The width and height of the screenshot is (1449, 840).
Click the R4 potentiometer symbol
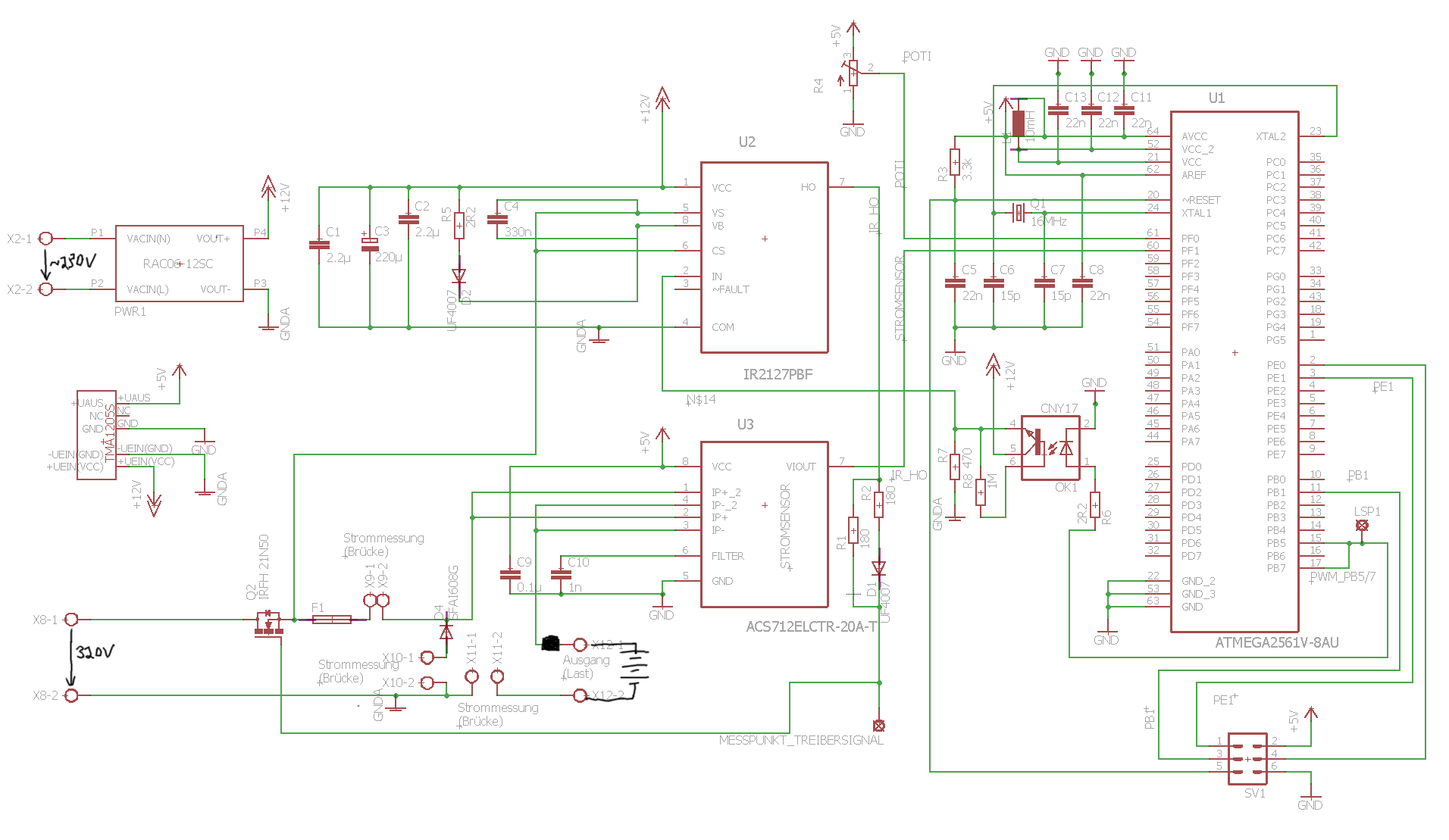(x=853, y=73)
